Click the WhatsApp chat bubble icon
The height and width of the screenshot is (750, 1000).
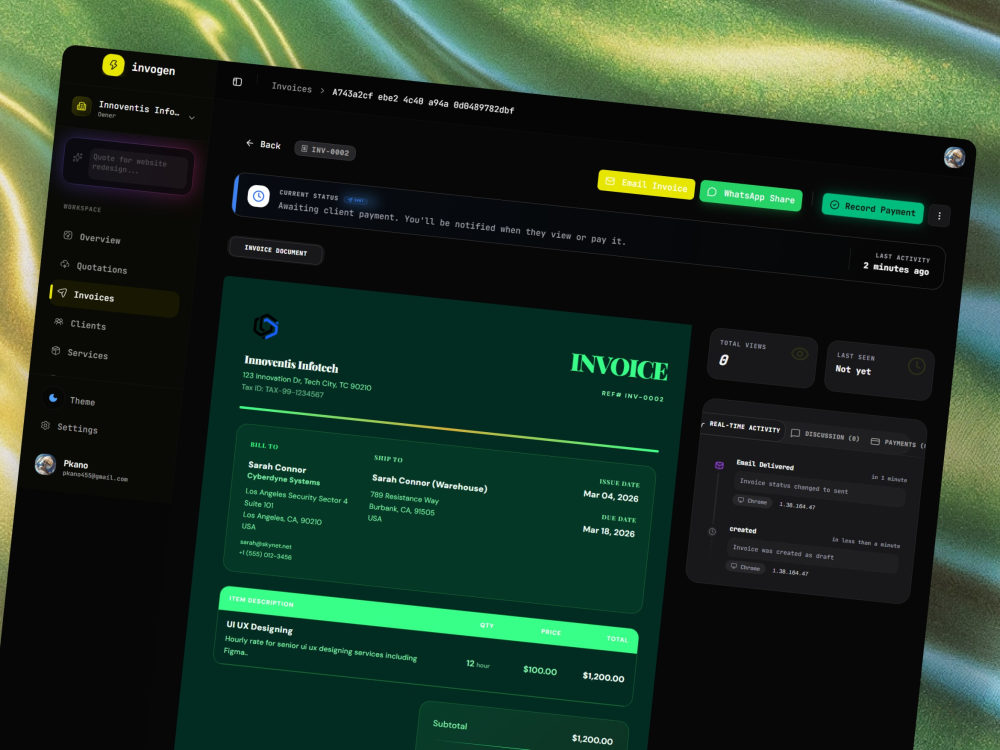point(712,191)
